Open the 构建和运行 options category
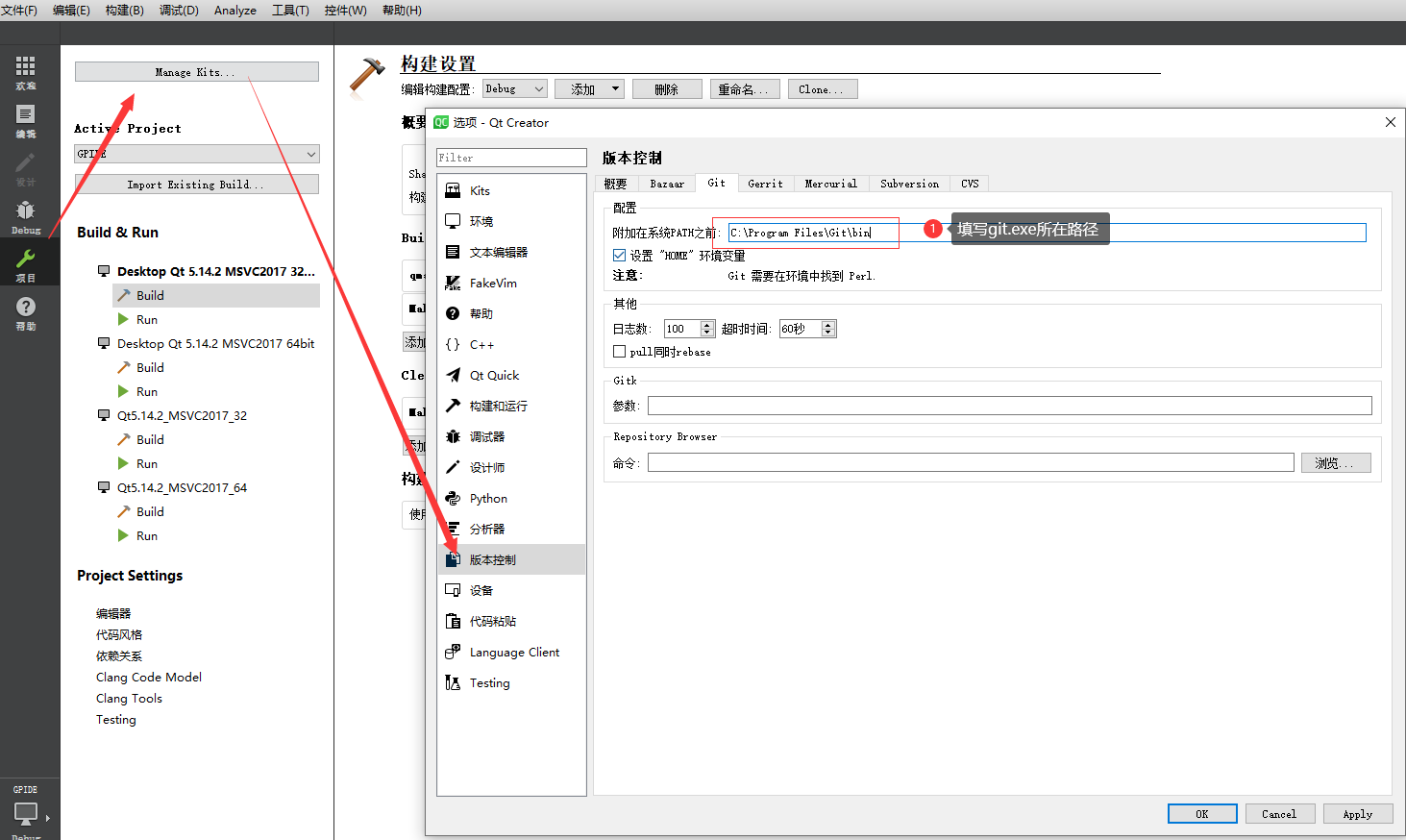Screen dimensions: 1406x840 (x=511, y=406)
